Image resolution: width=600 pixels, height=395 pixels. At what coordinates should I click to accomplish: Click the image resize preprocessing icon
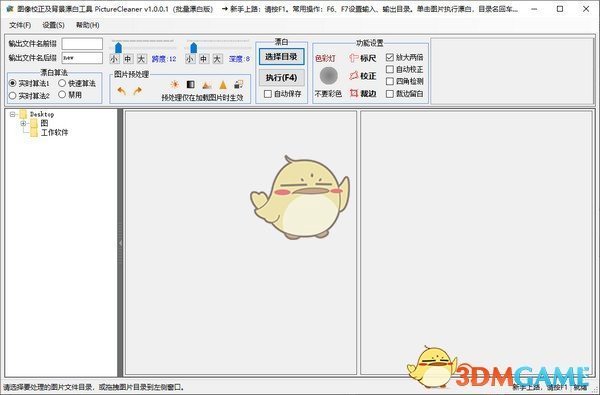pos(239,85)
